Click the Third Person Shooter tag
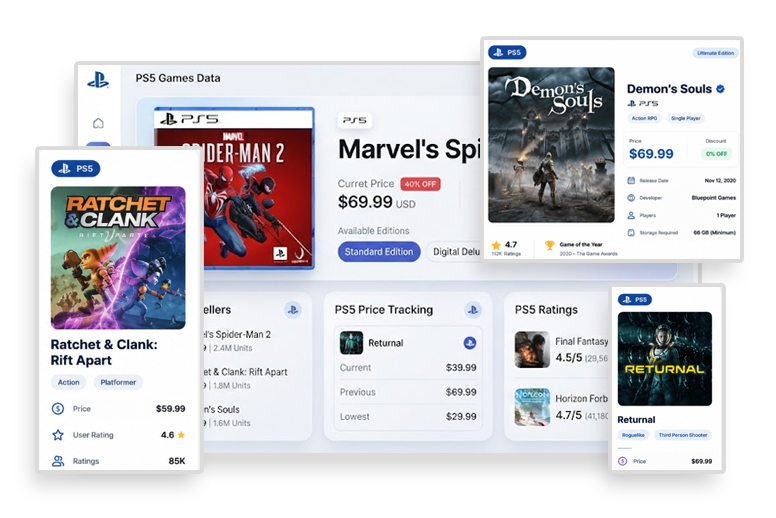776x518 pixels. 683,435
